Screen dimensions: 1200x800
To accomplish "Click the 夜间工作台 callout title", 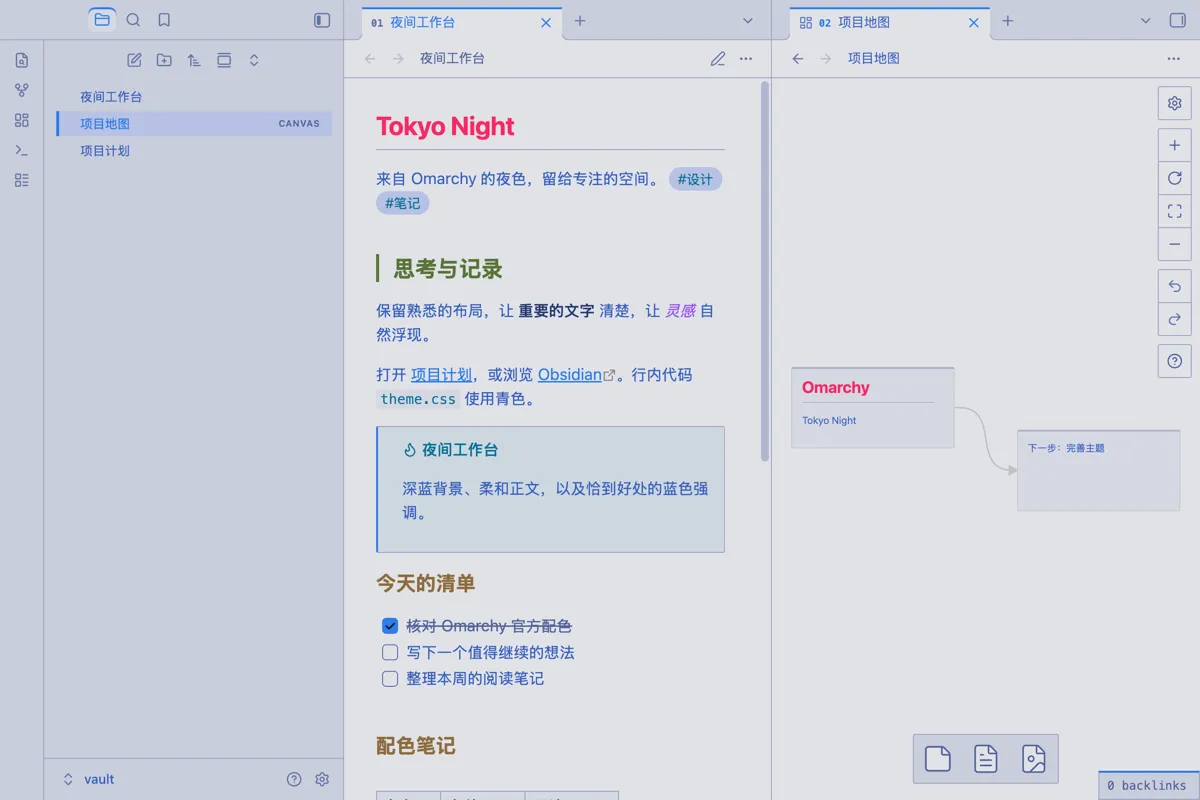I will (x=460, y=450).
